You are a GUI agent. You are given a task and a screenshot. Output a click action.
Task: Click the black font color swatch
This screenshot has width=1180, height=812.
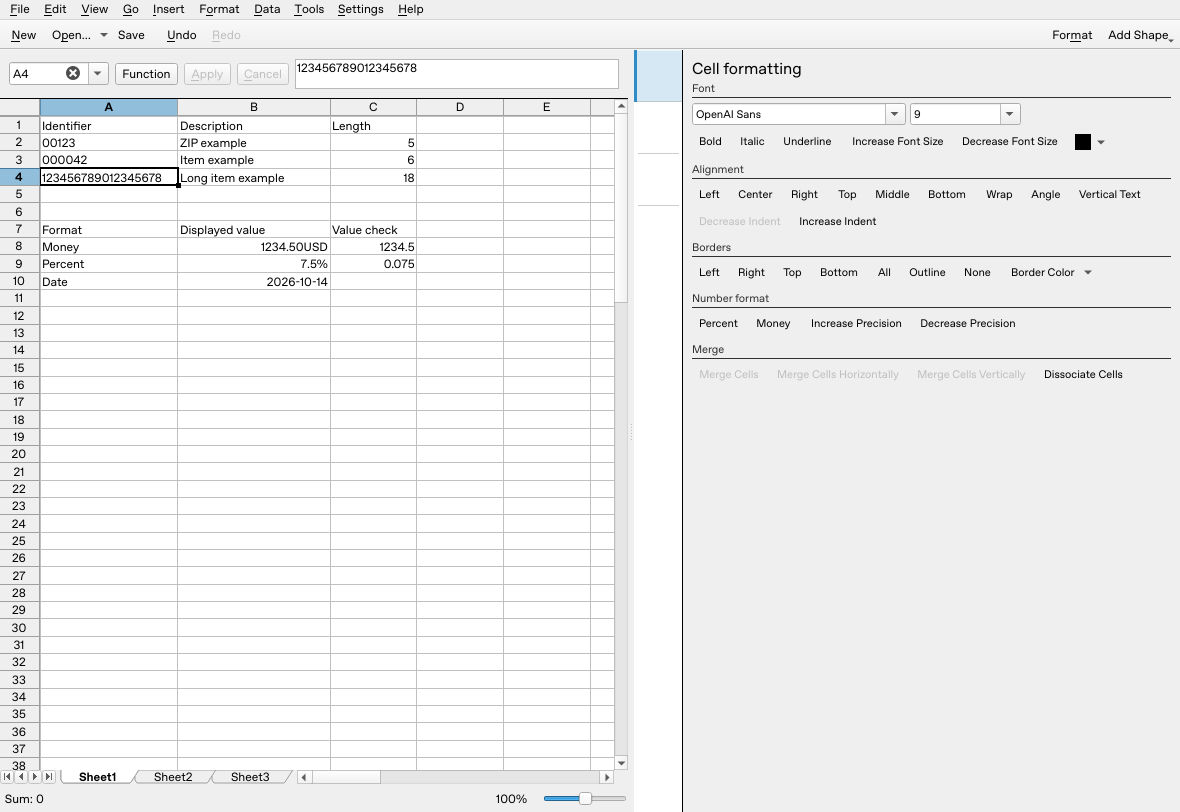tap(1082, 142)
